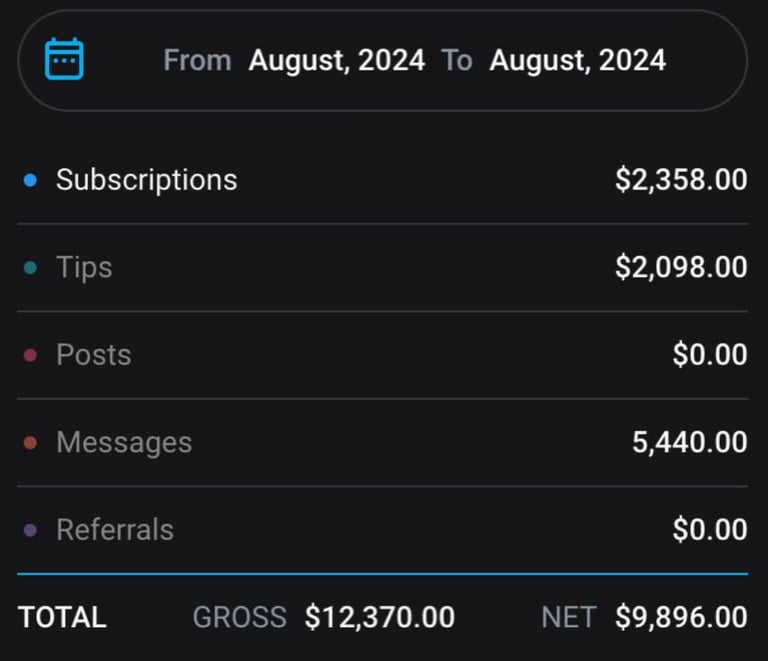Open the date range selector pill
This screenshot has width=768, height=661.
click(383, 60)
